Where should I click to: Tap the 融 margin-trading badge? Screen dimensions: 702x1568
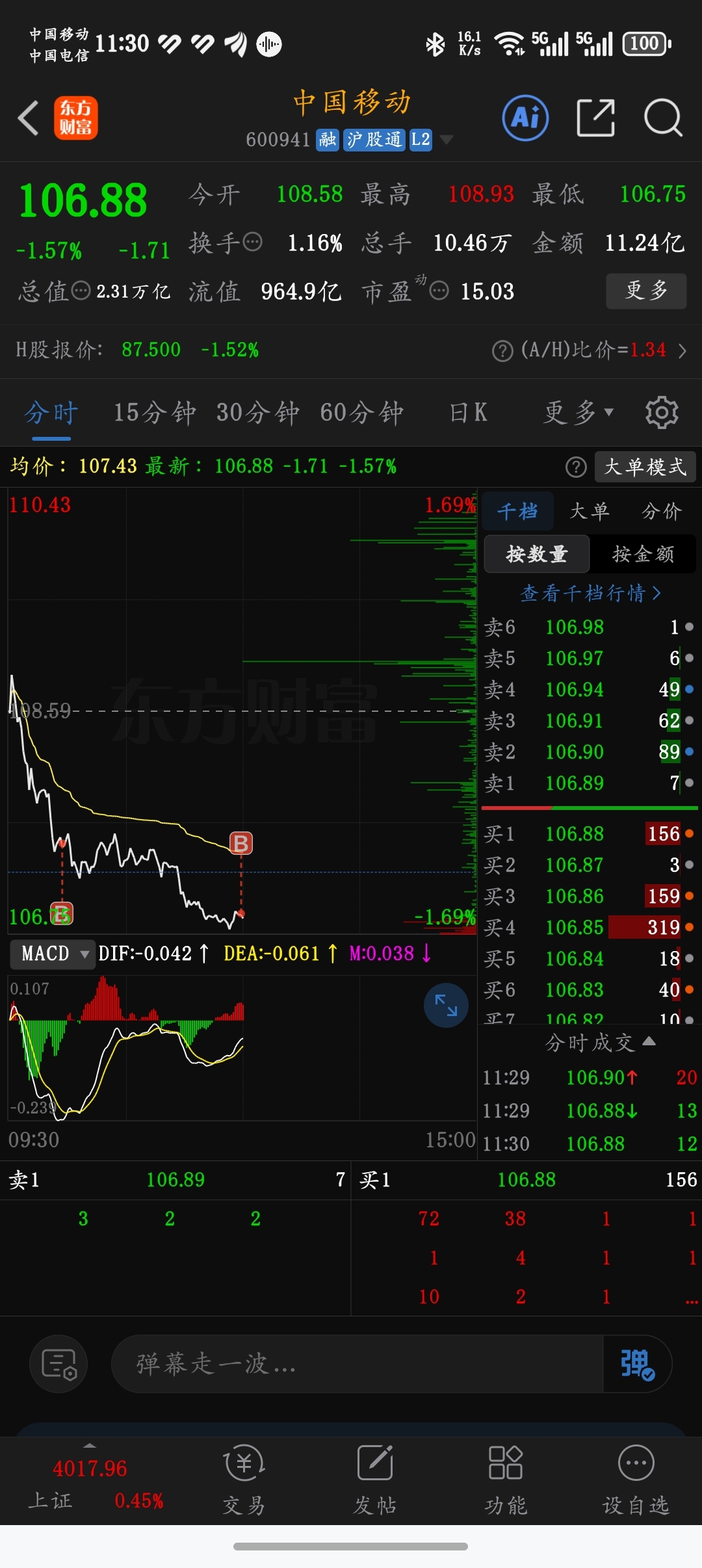click(328, 139)
